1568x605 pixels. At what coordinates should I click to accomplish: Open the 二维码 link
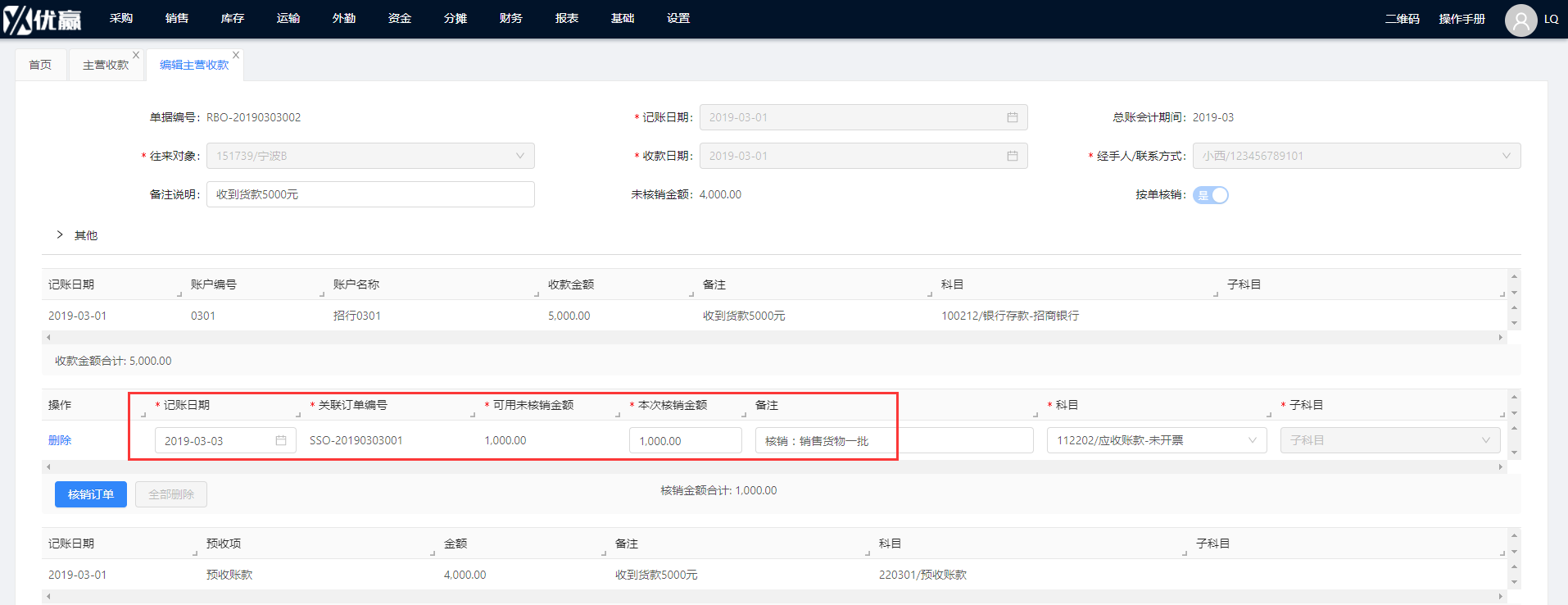pyautogui.click(x=1403, y=19)
